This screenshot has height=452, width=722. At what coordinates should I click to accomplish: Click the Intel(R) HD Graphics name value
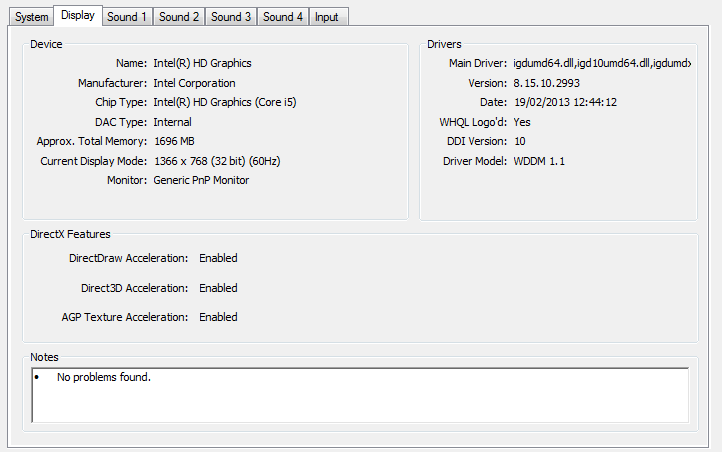pos(202,63)
